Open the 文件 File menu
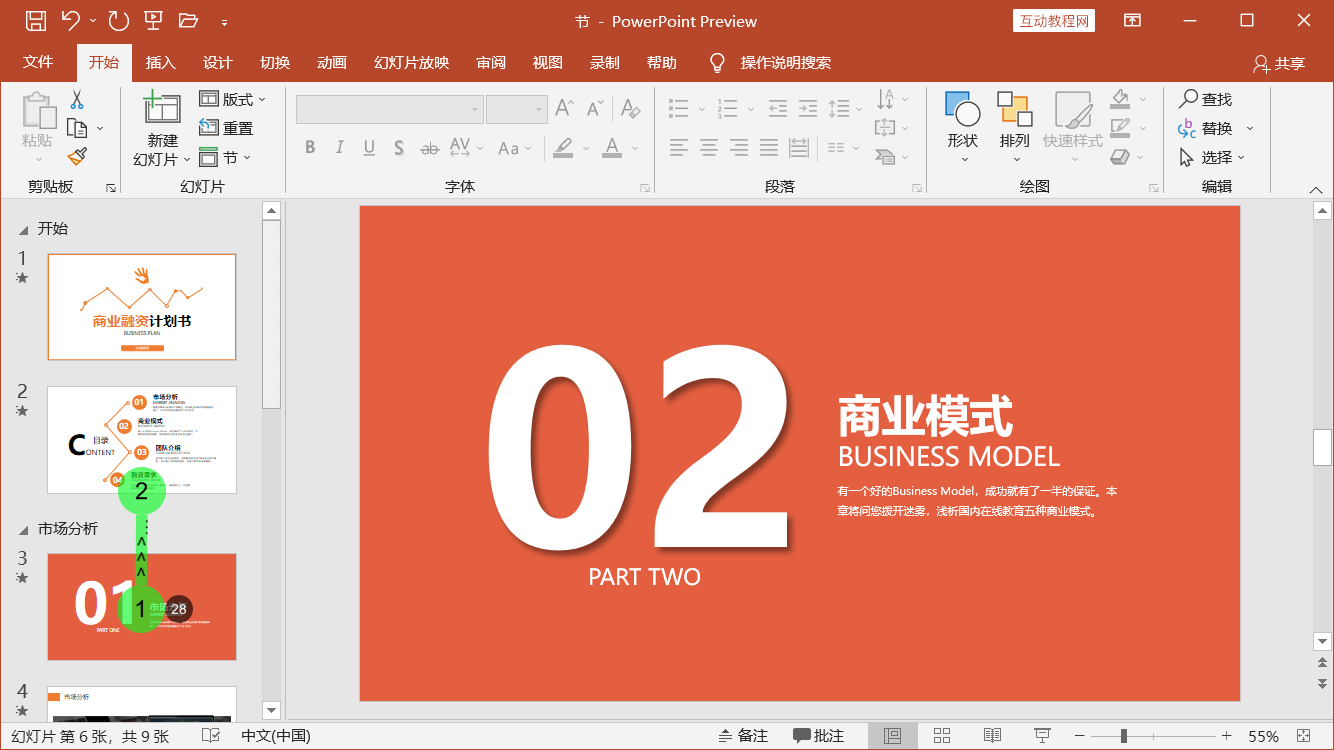Image resolution: width=1334 pixels, height=750 pixels. 38,62
